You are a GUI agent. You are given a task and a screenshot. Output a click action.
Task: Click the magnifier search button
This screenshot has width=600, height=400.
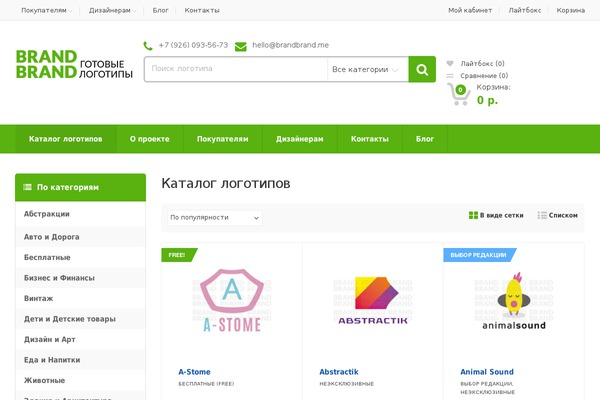(422, 69)
